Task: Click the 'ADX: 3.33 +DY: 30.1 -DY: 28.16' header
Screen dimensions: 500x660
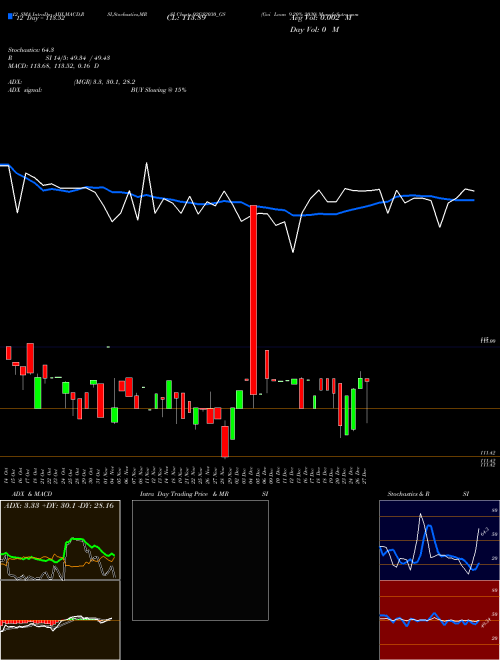Action: click(59, 506)
